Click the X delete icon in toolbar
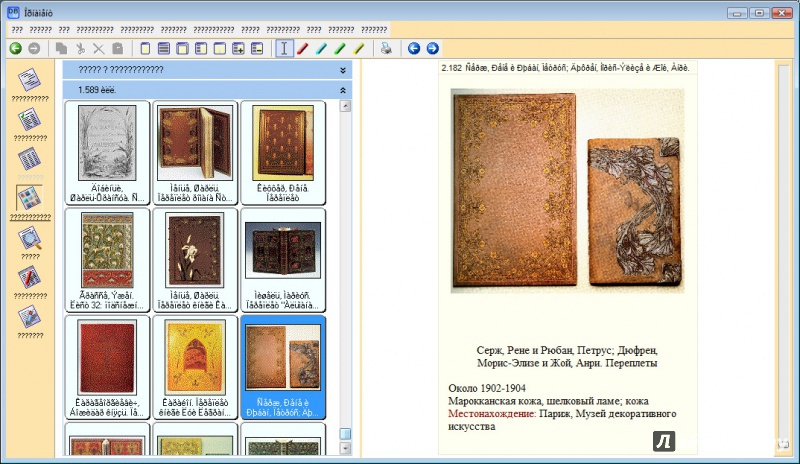The width and height of the screenshot is (800, 464). tap(98, 48)
